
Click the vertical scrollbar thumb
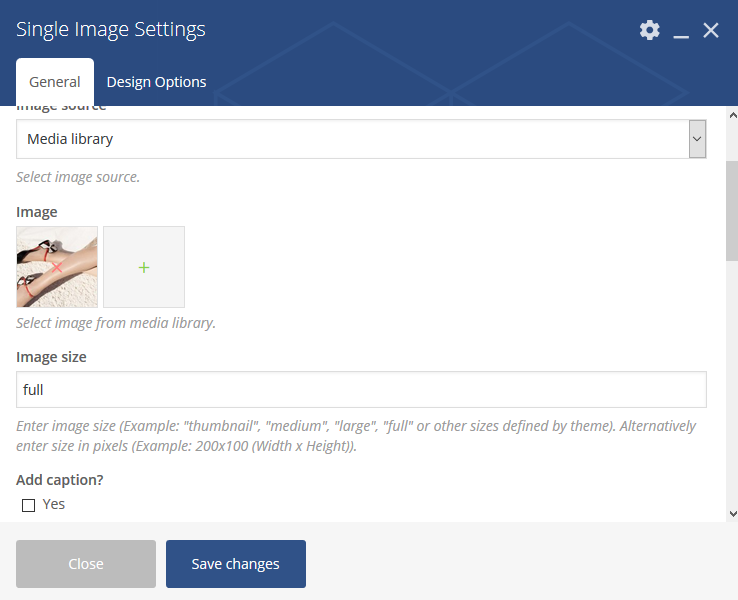coord(732,210)
